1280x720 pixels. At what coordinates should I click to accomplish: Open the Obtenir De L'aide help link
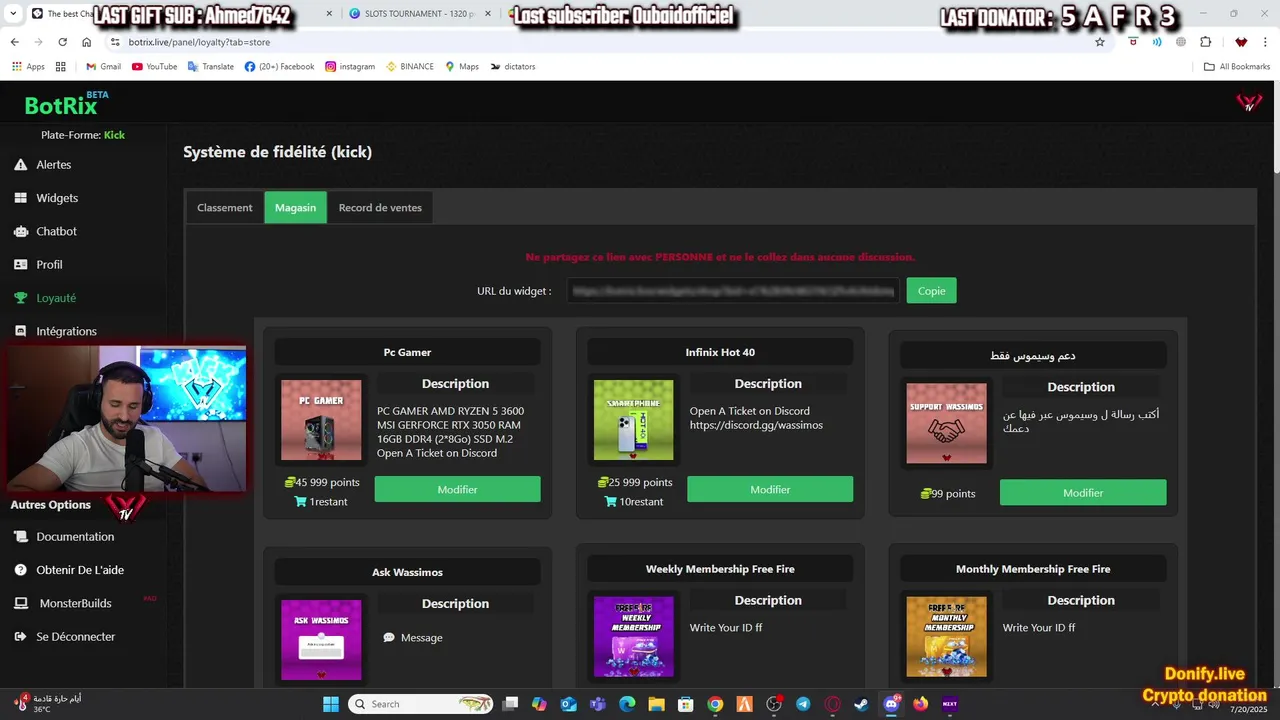80,570
